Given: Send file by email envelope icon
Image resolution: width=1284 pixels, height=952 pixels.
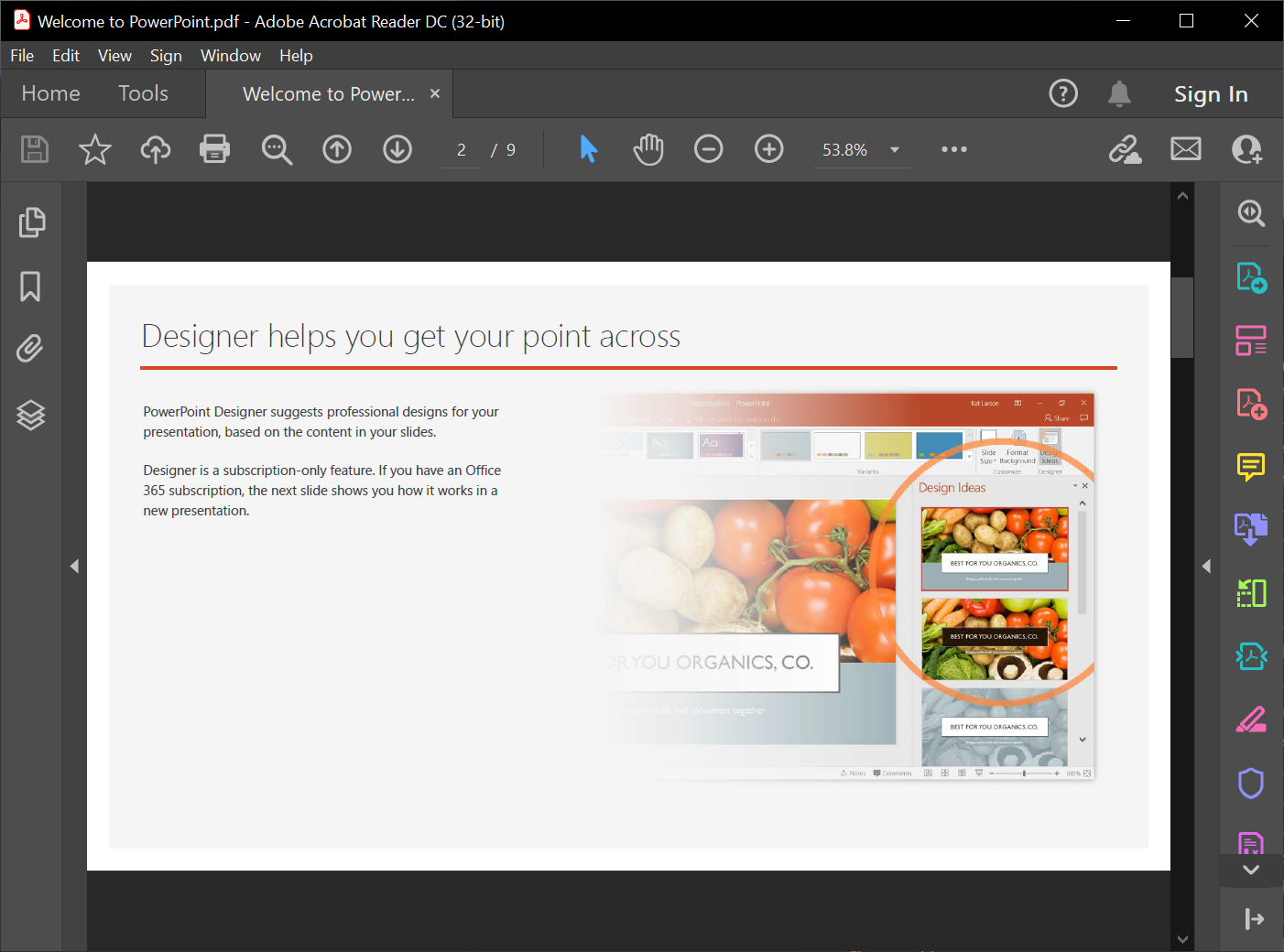Looking at the screenshot, I should [1186, 149].
